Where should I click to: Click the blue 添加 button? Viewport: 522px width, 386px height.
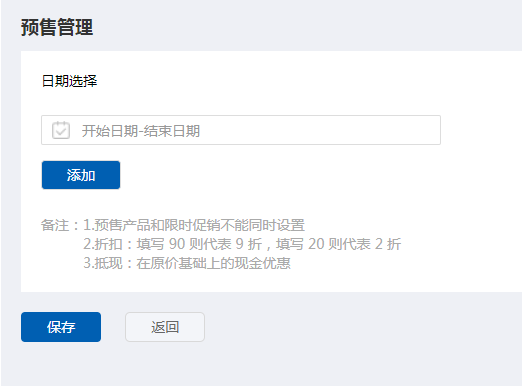pos(81,175)
